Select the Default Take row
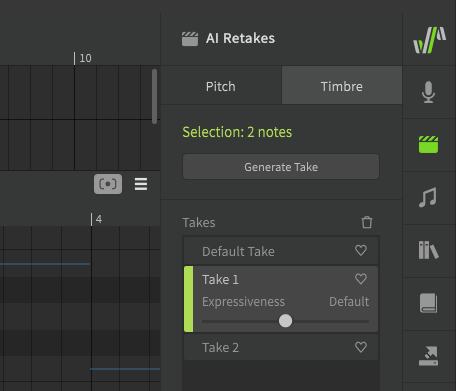 [281, 251]
